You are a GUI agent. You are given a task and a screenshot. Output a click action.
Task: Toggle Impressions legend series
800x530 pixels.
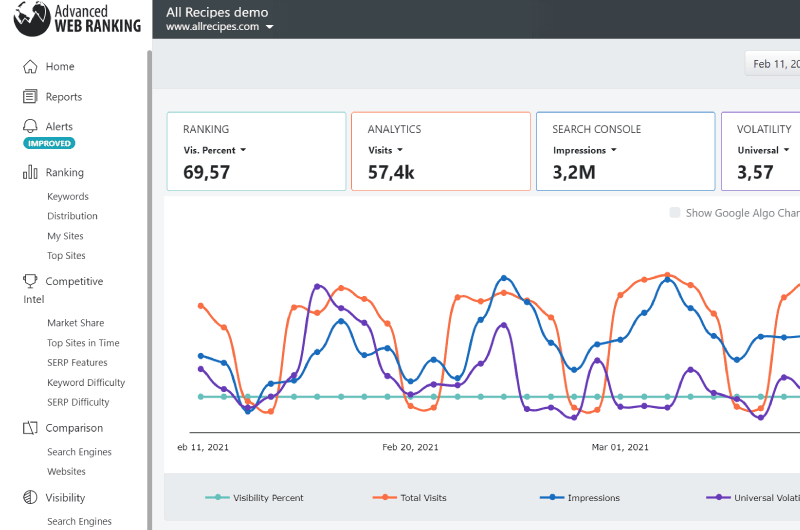pos(580,497)
